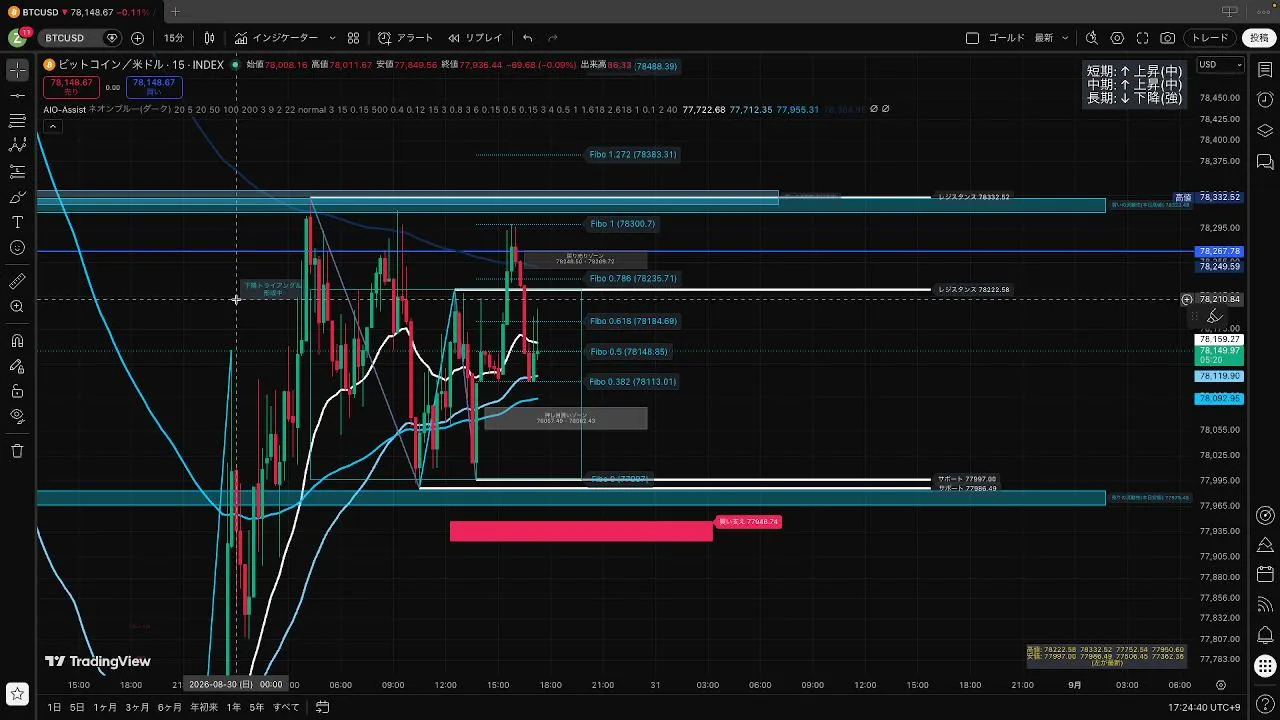Image resolution: width=1280 pixels, height=720 pixels.
Task: Select the 年初来 date range
Action: coord(203,707)
